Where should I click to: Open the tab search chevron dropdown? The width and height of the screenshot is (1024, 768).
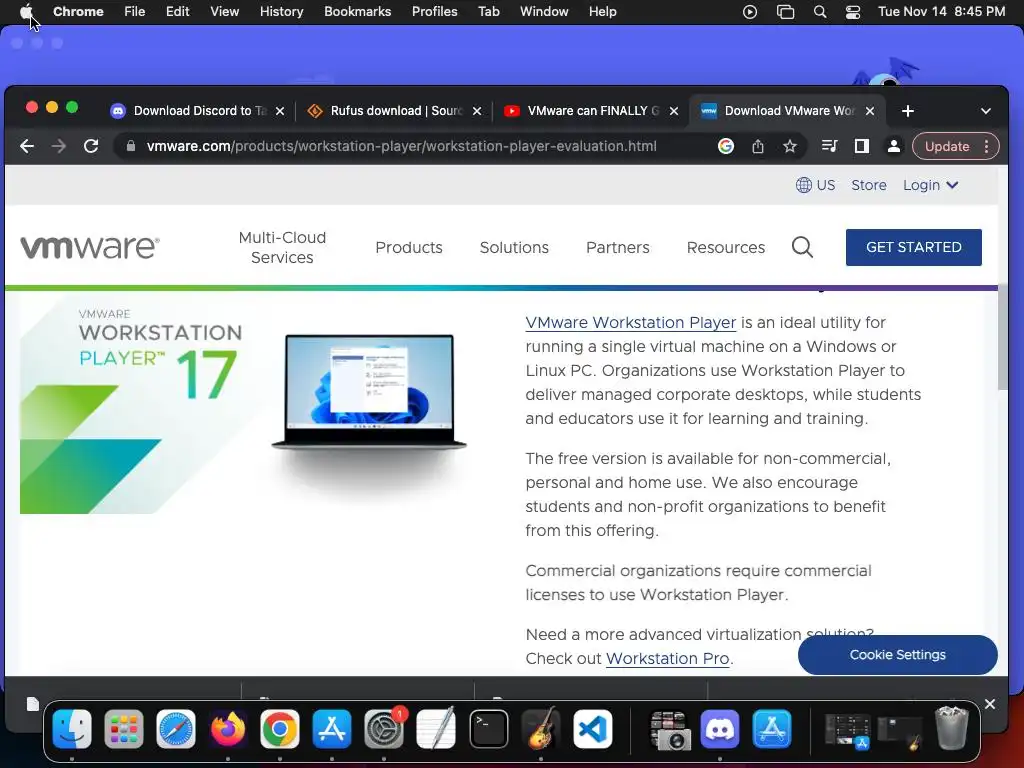(985, 111)
